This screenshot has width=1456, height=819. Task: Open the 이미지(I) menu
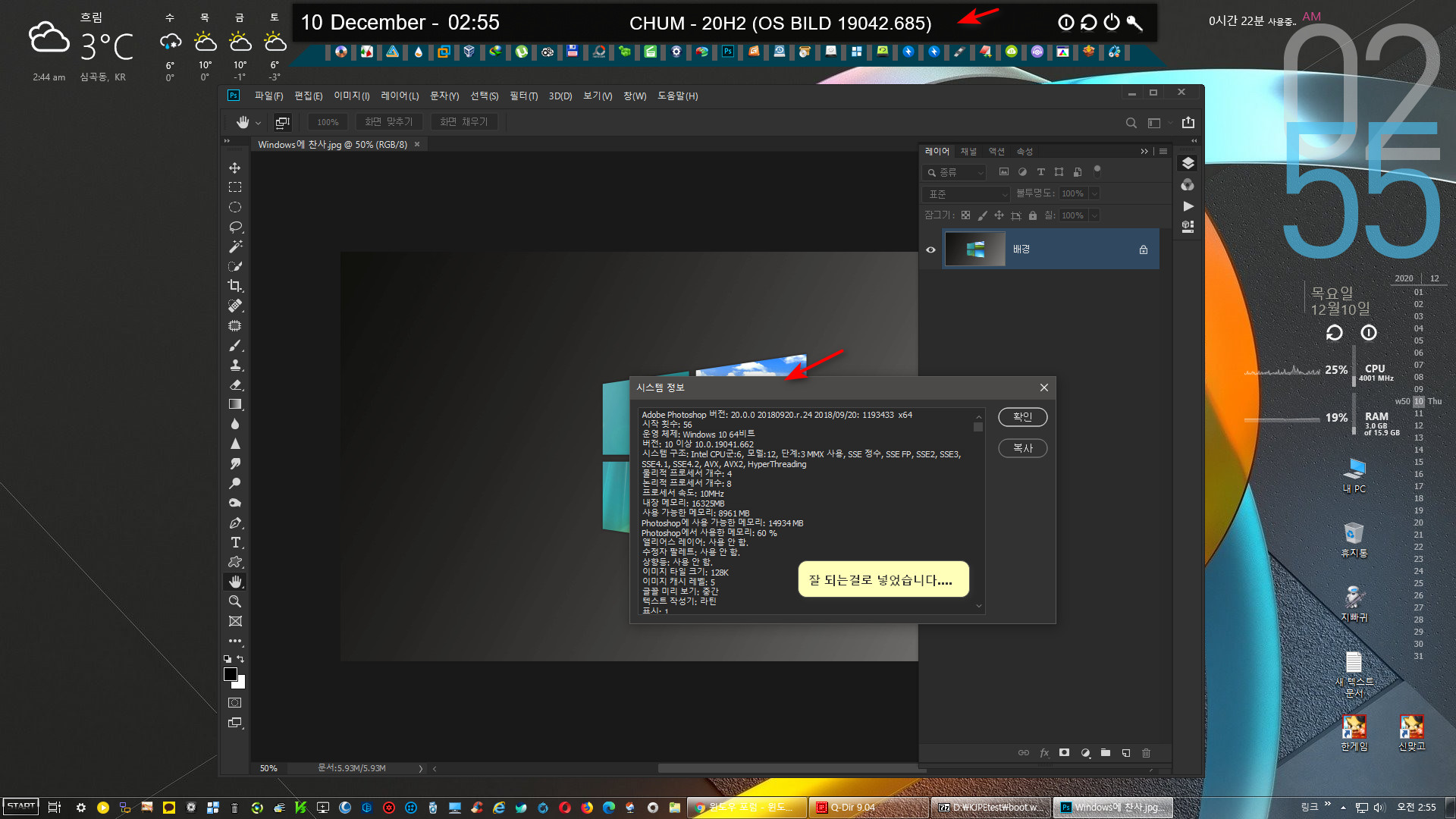[351, 96]
